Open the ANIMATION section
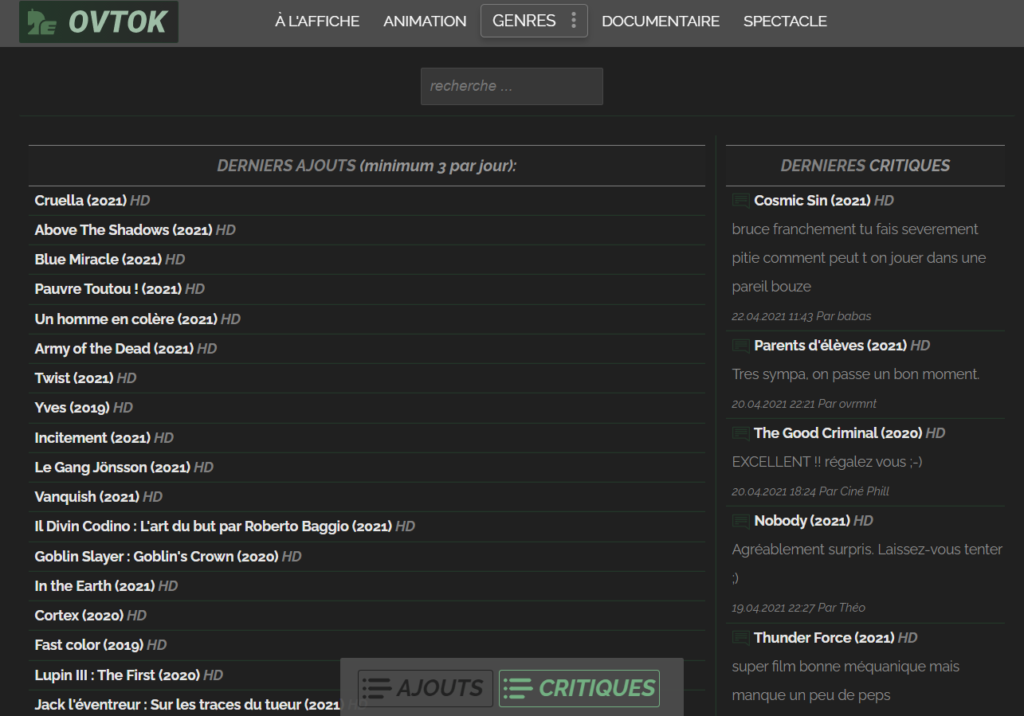This screenshot has width=1024, height=716. (424, 21)
